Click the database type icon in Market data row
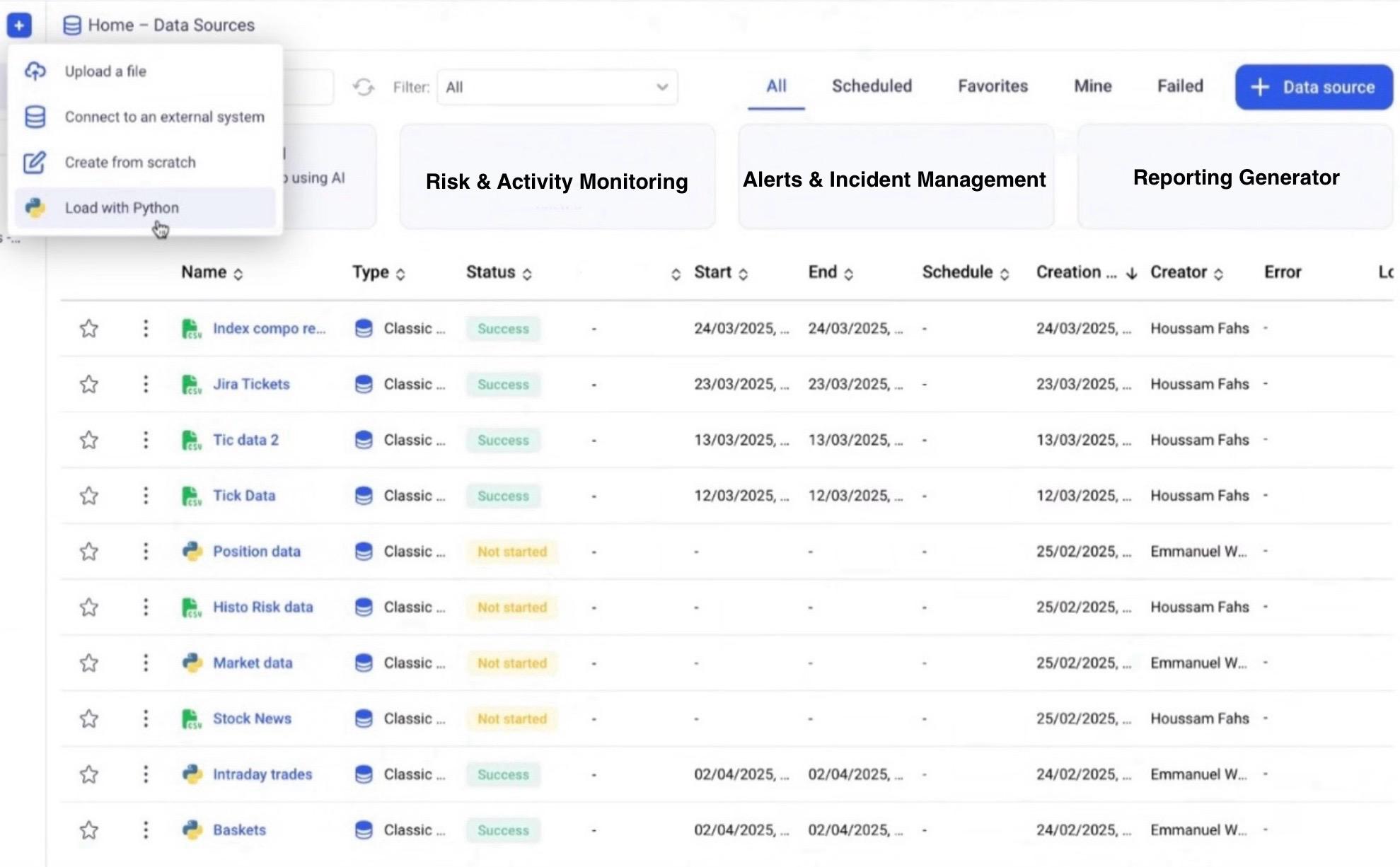The image size is (1400, 867). [x=364, y=663]
